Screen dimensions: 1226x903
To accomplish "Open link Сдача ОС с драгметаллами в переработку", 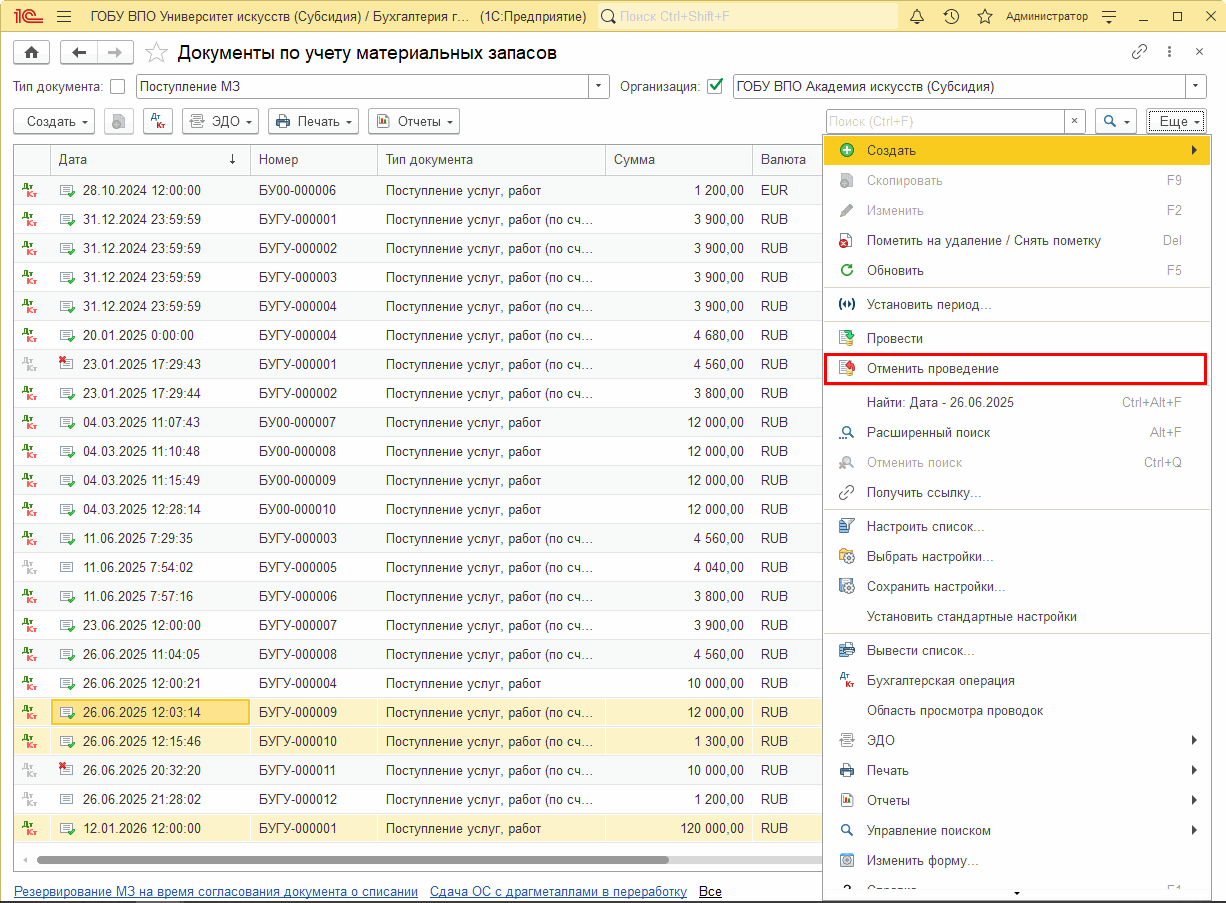I will (558, 891).
